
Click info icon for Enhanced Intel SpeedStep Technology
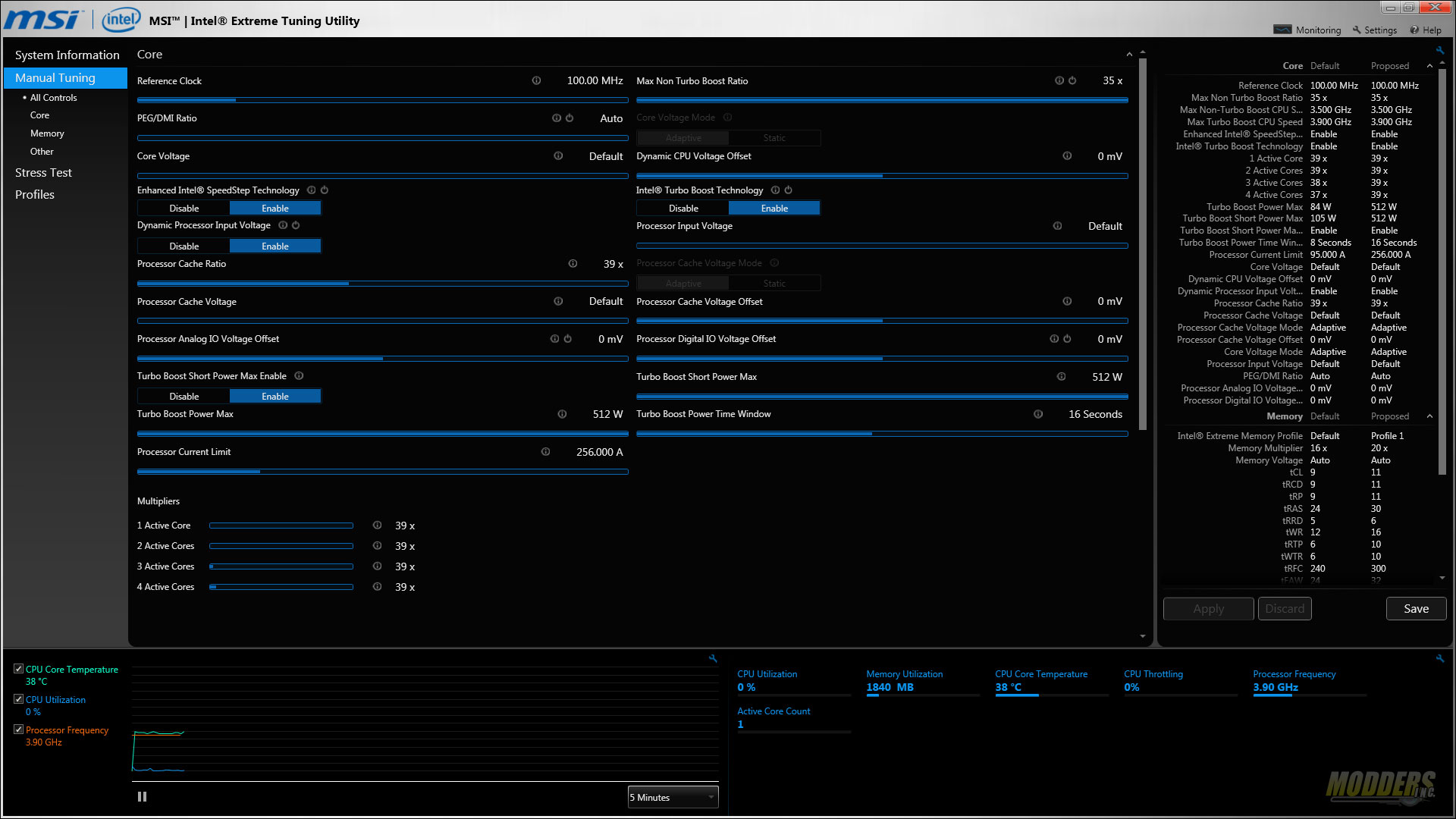click(x=311, y=190)
